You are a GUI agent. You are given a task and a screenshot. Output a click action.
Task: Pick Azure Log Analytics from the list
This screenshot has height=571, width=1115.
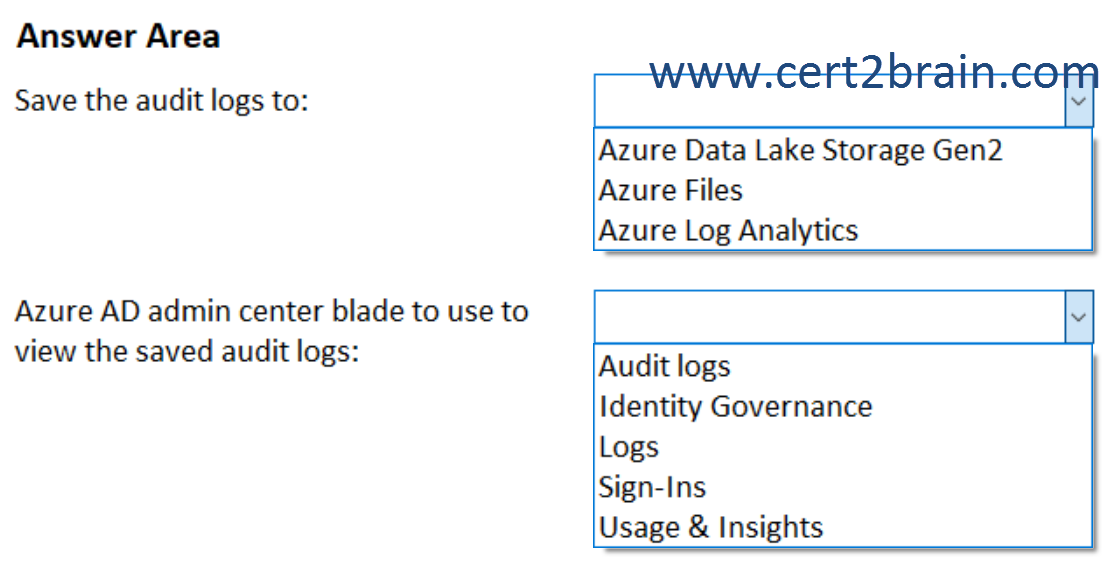click(728, 231)
